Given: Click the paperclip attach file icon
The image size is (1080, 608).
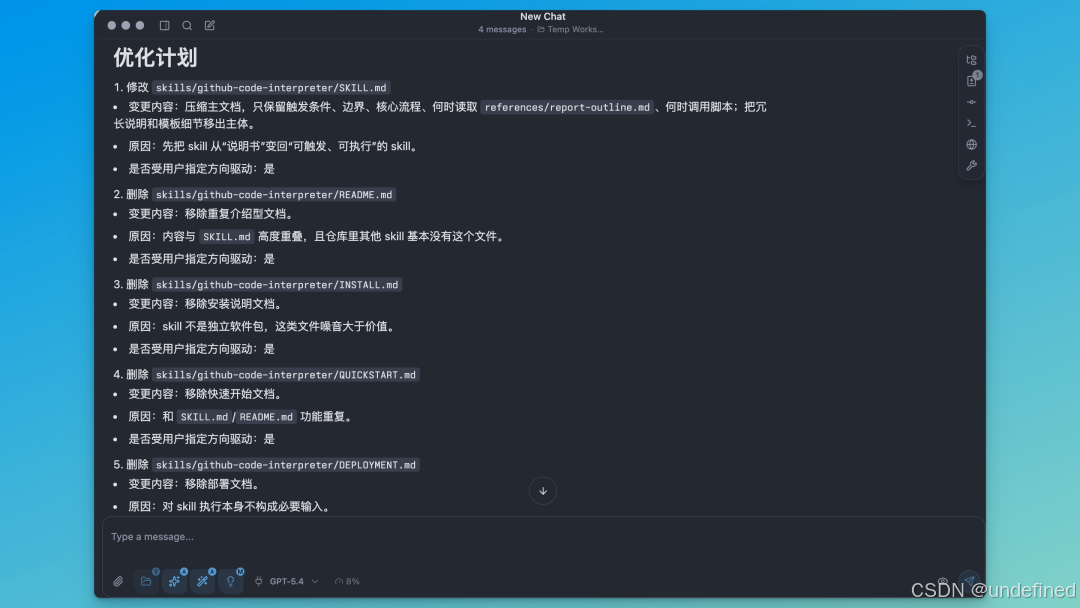Looking at the screenshot, I should [x=118, y=581].
